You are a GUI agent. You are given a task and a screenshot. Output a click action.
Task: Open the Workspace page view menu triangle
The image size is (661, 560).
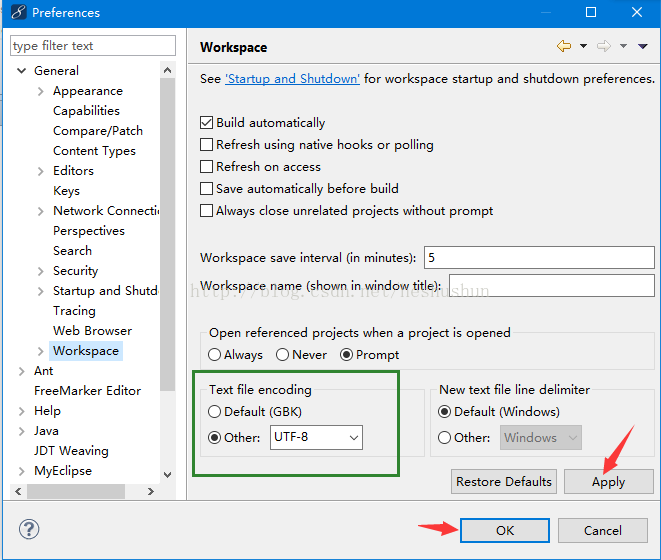tap(642, 46)
